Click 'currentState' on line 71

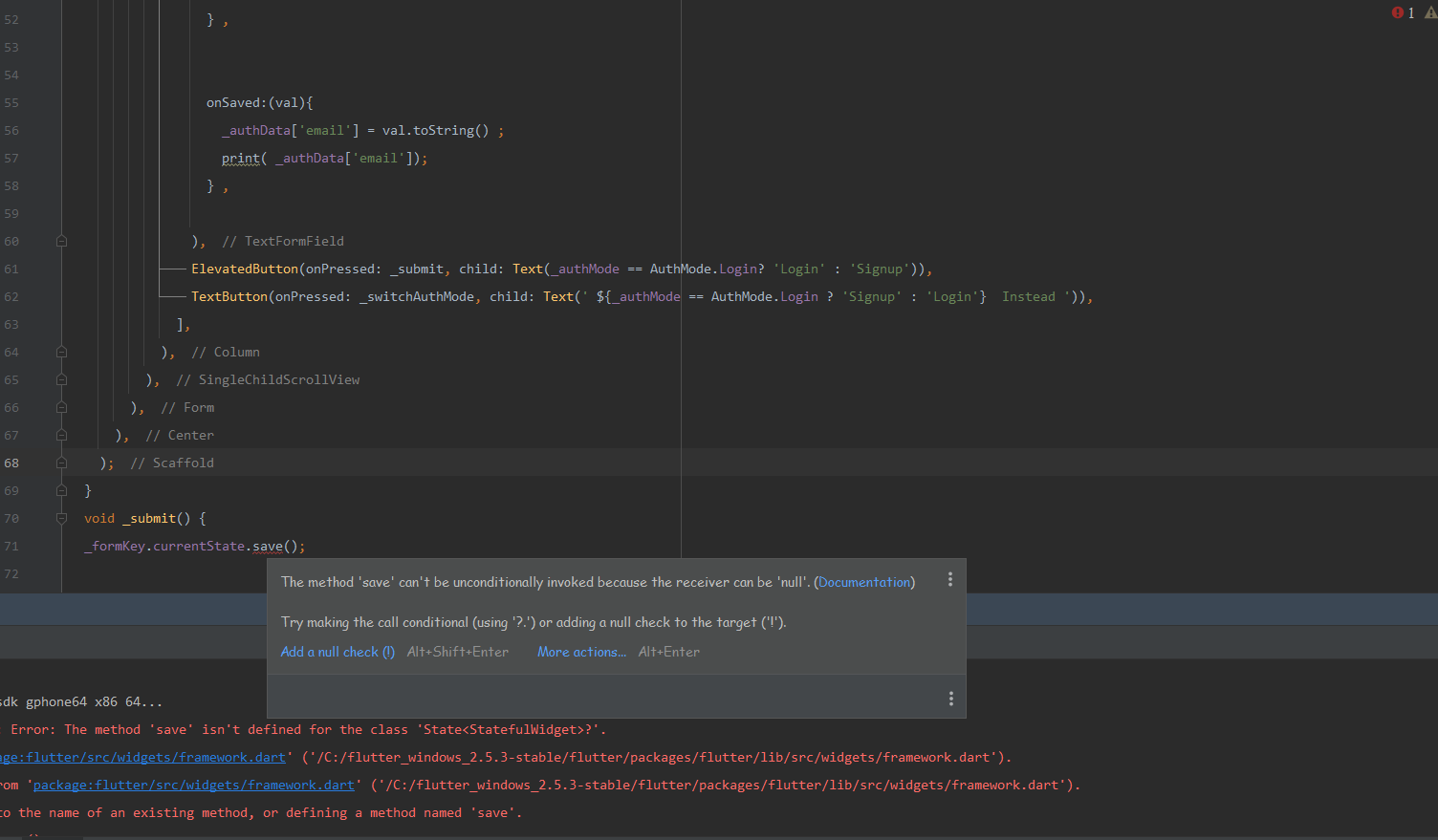click(x=199, y=547)
